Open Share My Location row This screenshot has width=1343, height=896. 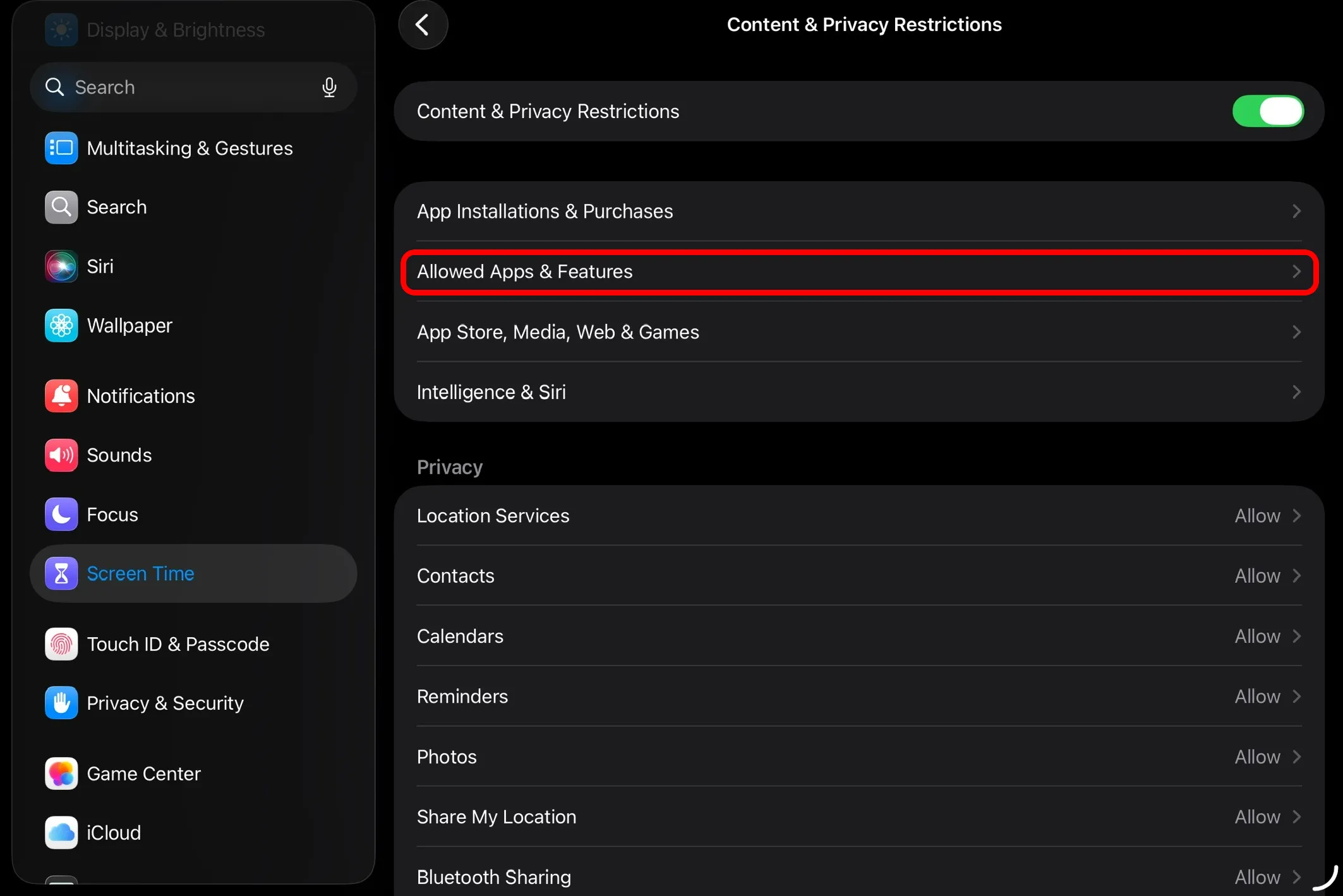859,817
